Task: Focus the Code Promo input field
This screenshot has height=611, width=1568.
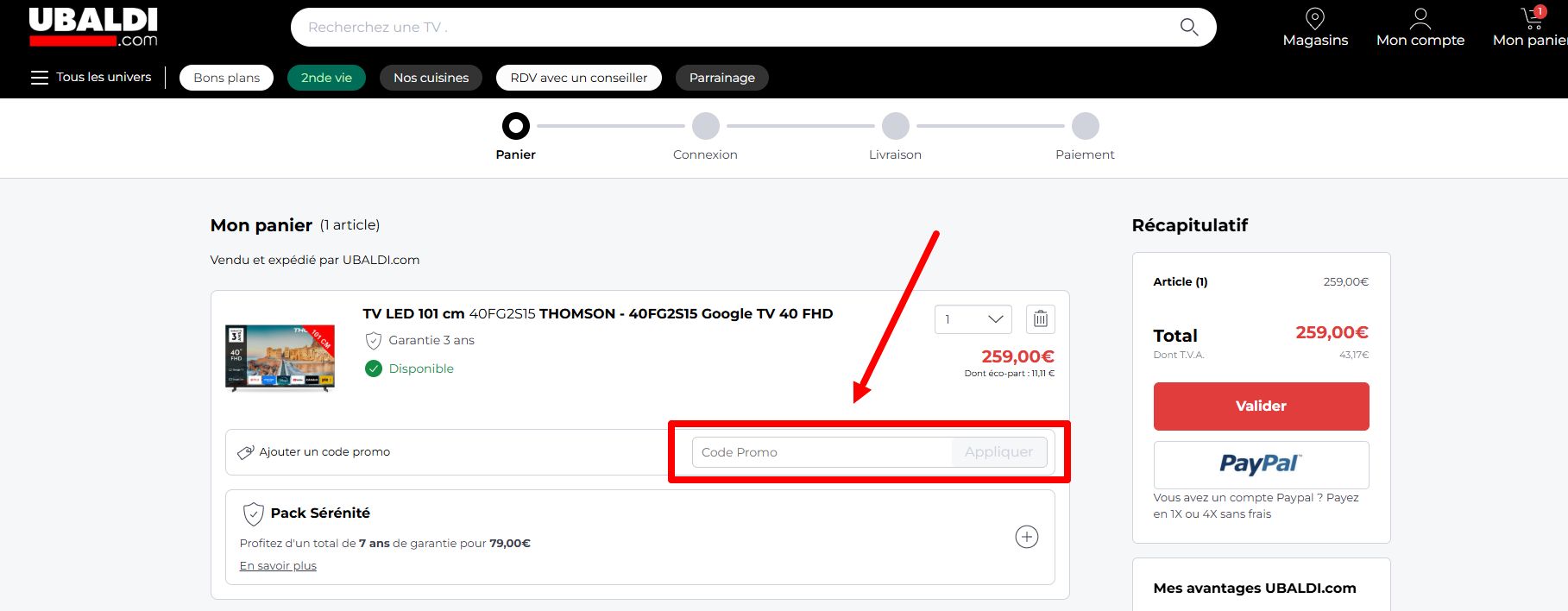Action: [822, 452]
